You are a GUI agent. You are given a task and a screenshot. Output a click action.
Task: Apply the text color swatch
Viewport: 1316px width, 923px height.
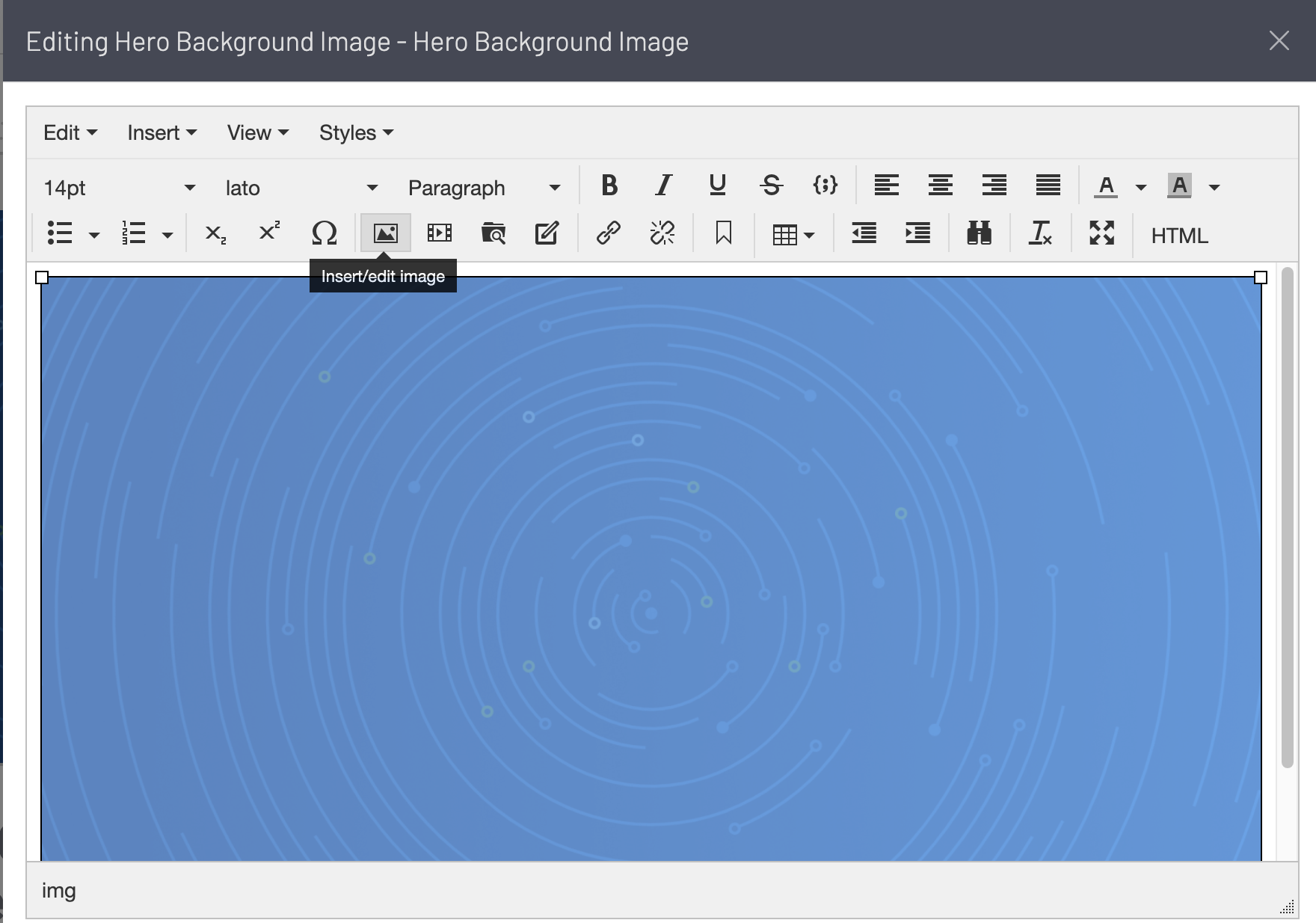coord(1106,186)
